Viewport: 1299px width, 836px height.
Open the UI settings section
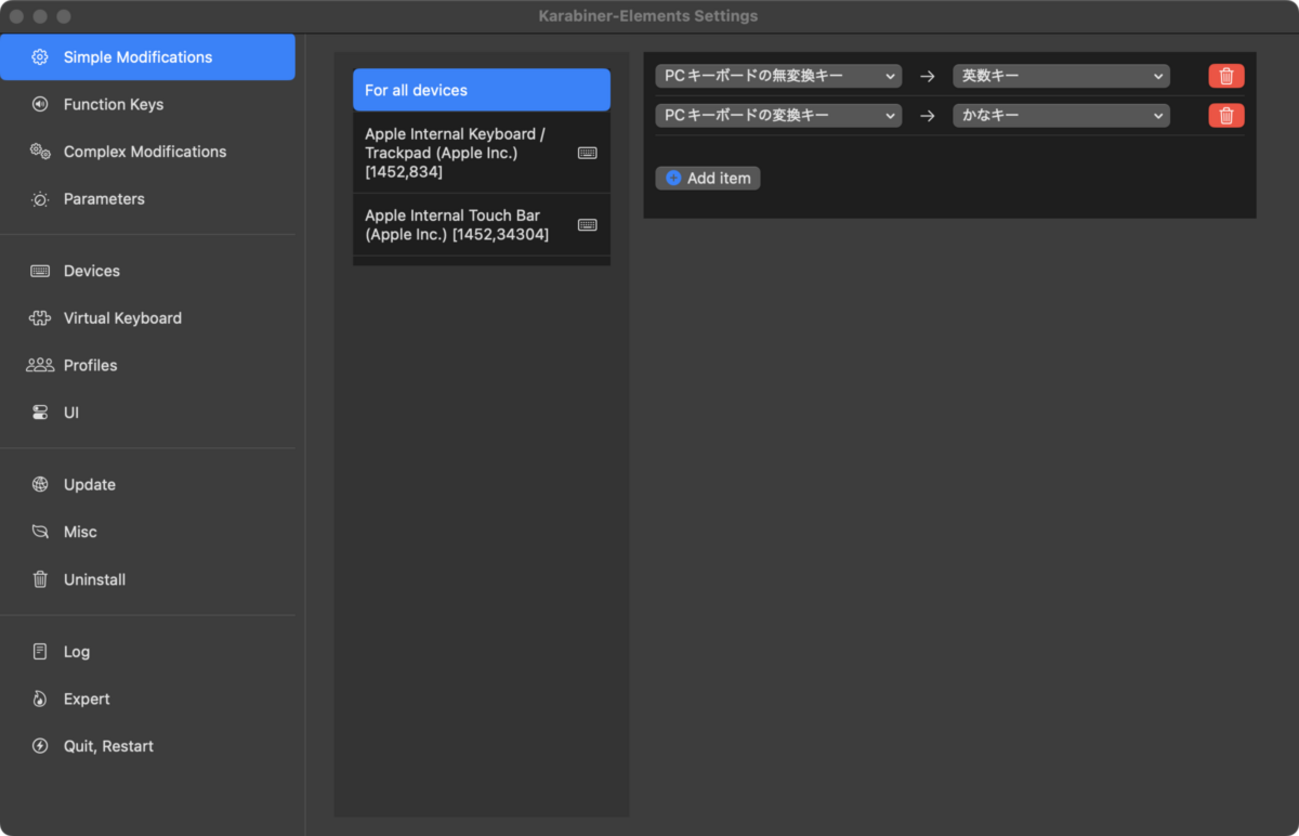pyautogui.click(x=148, y=412)
